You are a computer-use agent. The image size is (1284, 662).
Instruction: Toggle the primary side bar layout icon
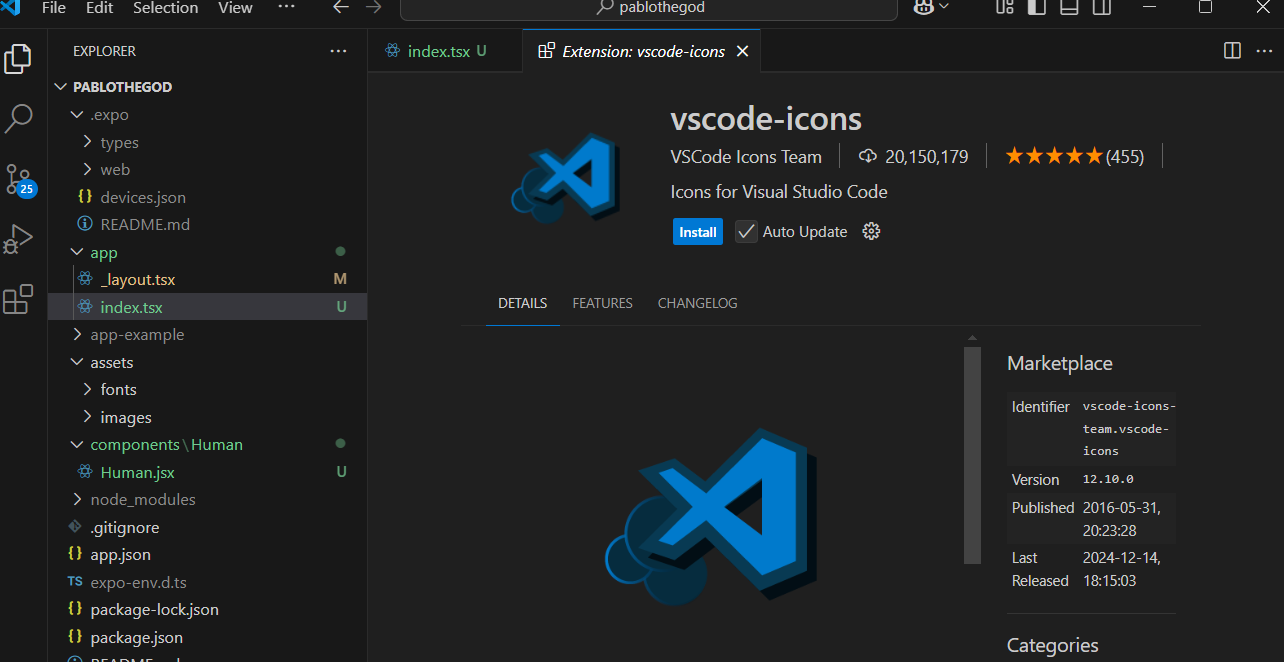coord(1037,8)
